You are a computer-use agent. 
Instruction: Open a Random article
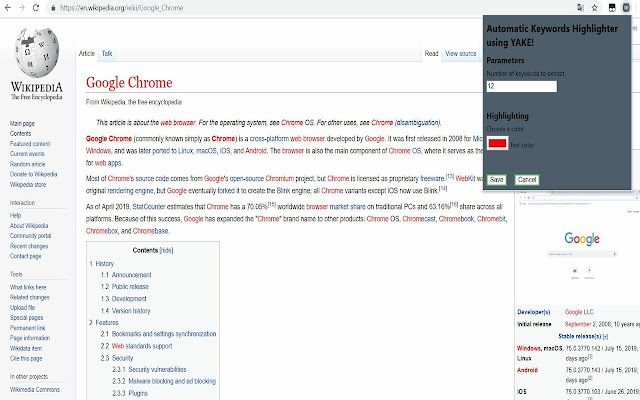pos(27,164)
